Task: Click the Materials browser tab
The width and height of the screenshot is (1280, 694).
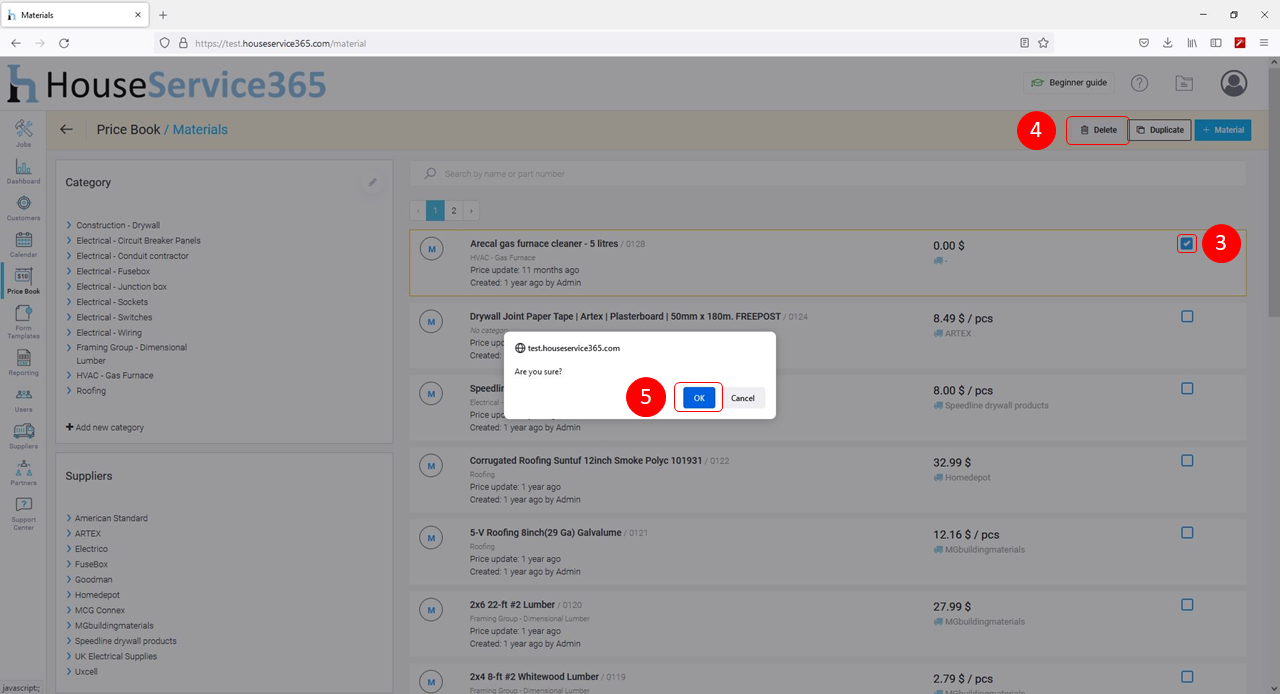Action: (x=74, y=15)
